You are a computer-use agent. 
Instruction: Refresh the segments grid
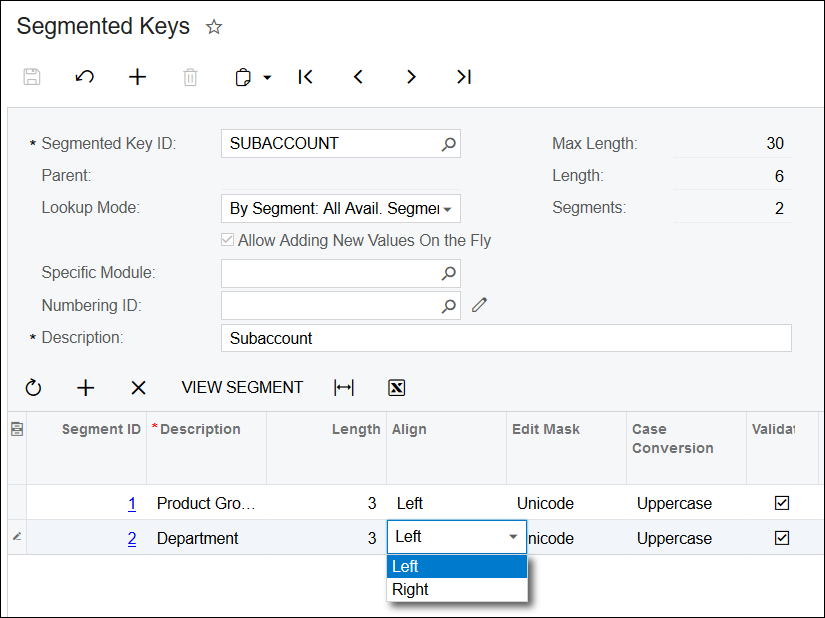[33, 388]
